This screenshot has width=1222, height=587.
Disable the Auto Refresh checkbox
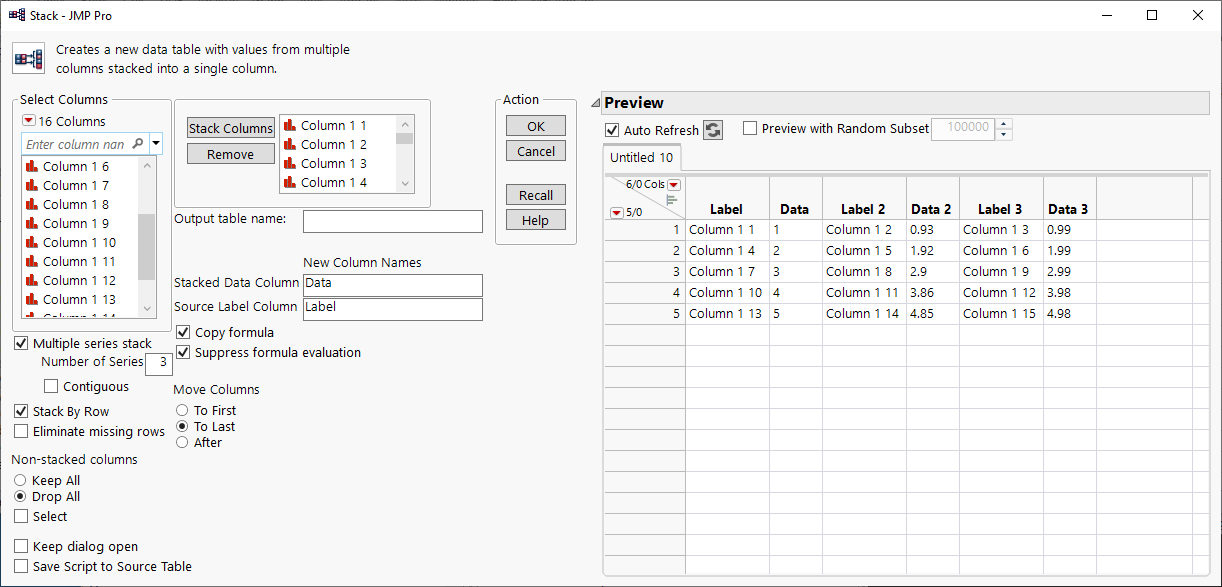pos(612,131)
